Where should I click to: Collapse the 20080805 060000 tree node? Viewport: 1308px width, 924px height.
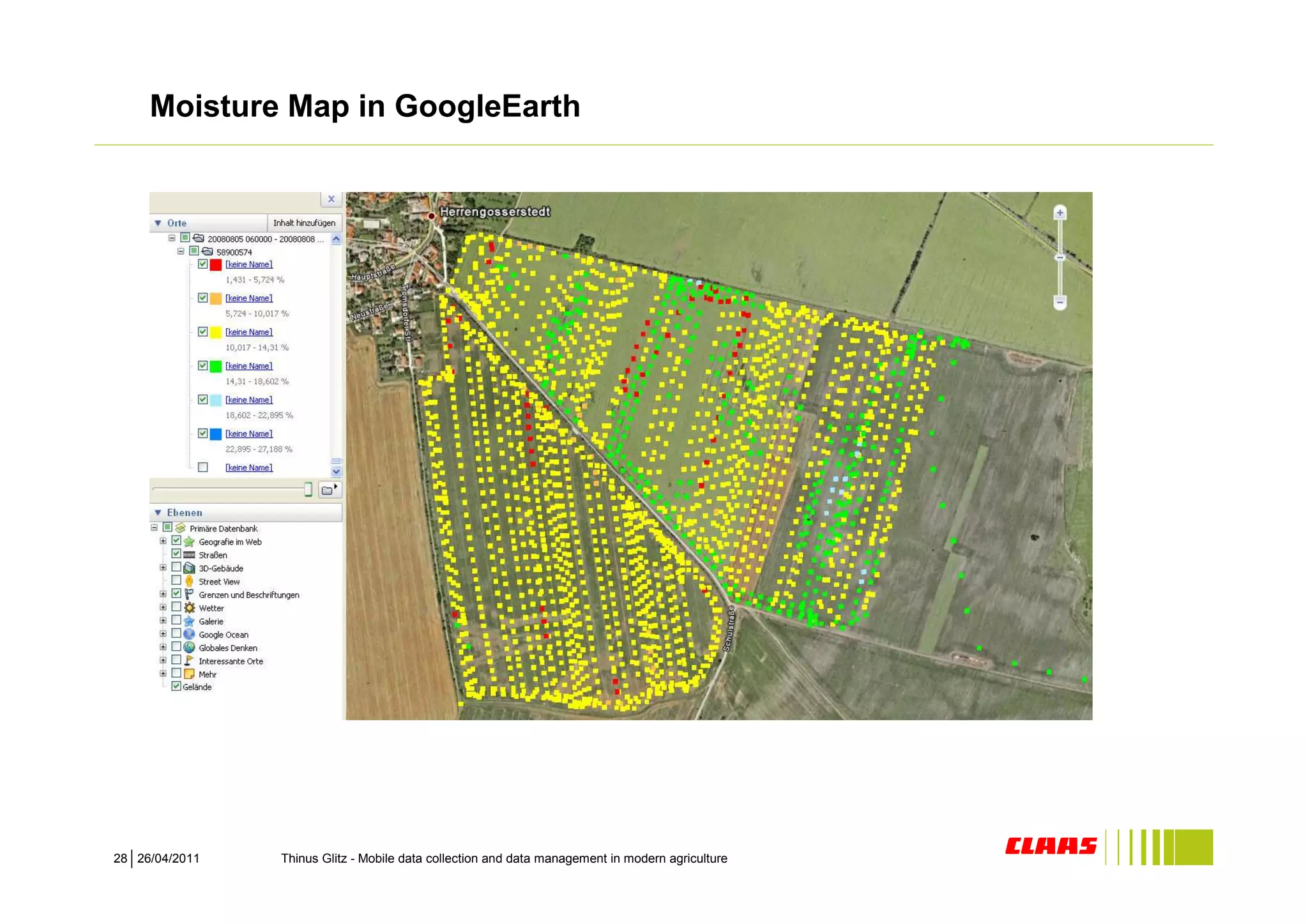click(x=171, y=238)
